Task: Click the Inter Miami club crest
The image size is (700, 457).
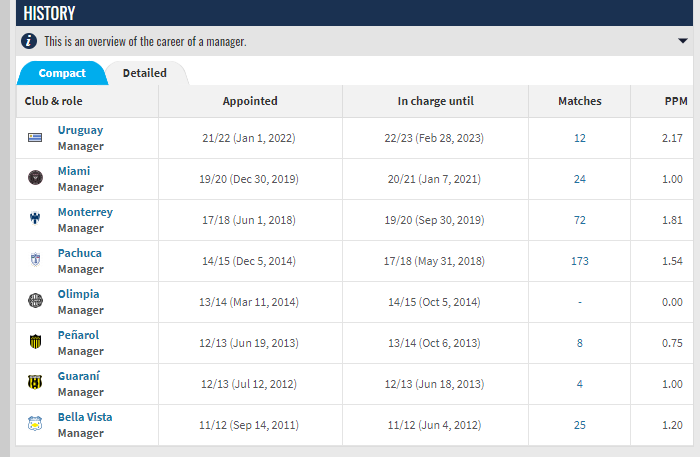Action: (x=35, y=178)
